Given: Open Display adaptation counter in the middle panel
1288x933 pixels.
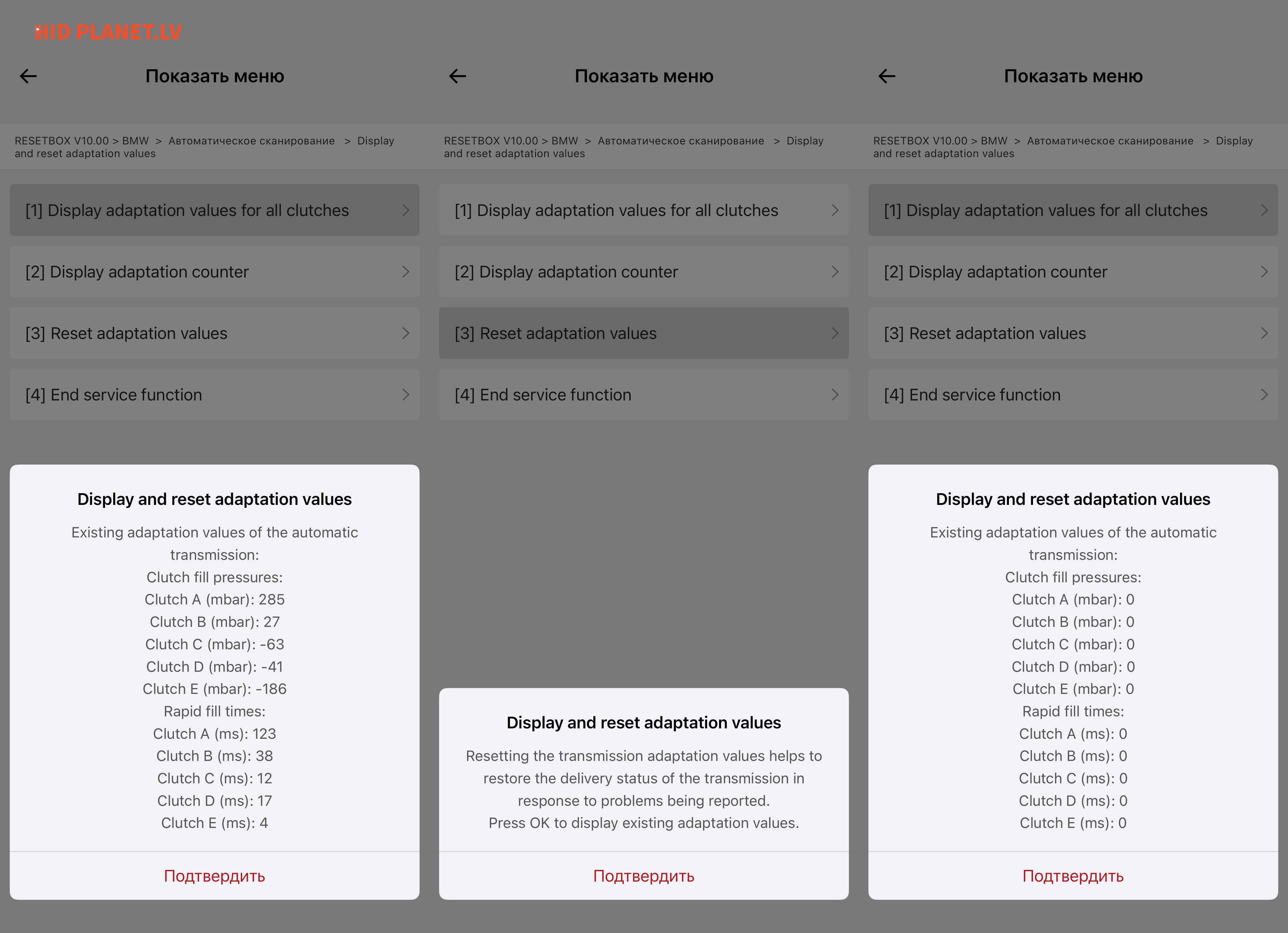Looking at the screenshot, I should [x=566, y=272].
